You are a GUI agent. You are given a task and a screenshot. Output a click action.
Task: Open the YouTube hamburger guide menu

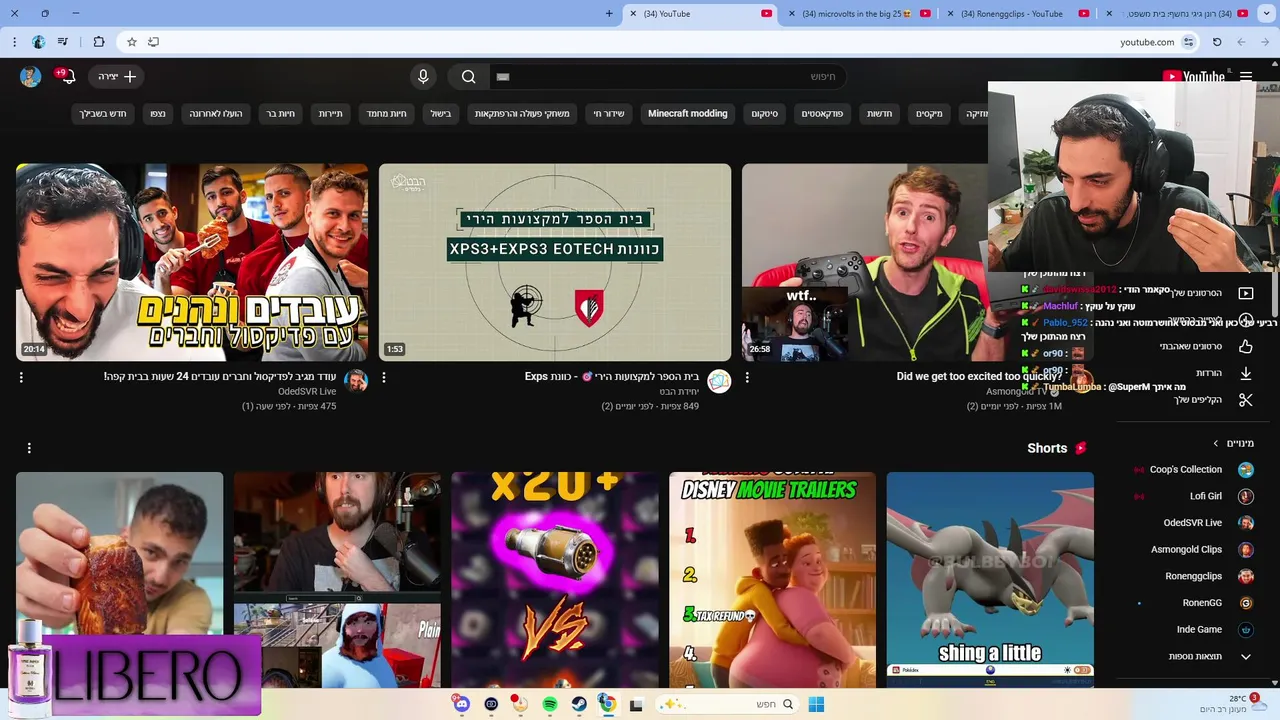[x=1246, y=76]
